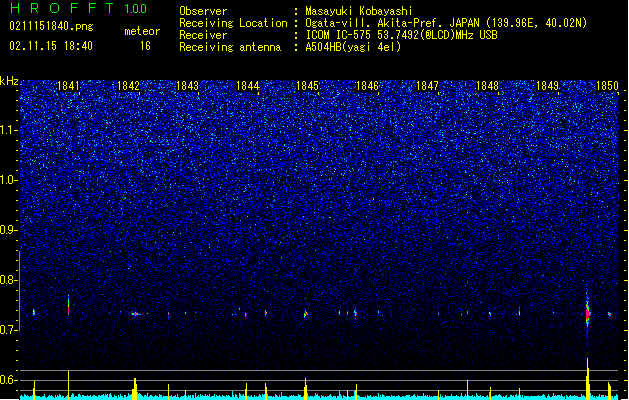The height and width of the screenshot is (400, 629).
Task: Click the Ogata-vill. Akita-Pref. JAPAN location text
Action: [446, 23]
